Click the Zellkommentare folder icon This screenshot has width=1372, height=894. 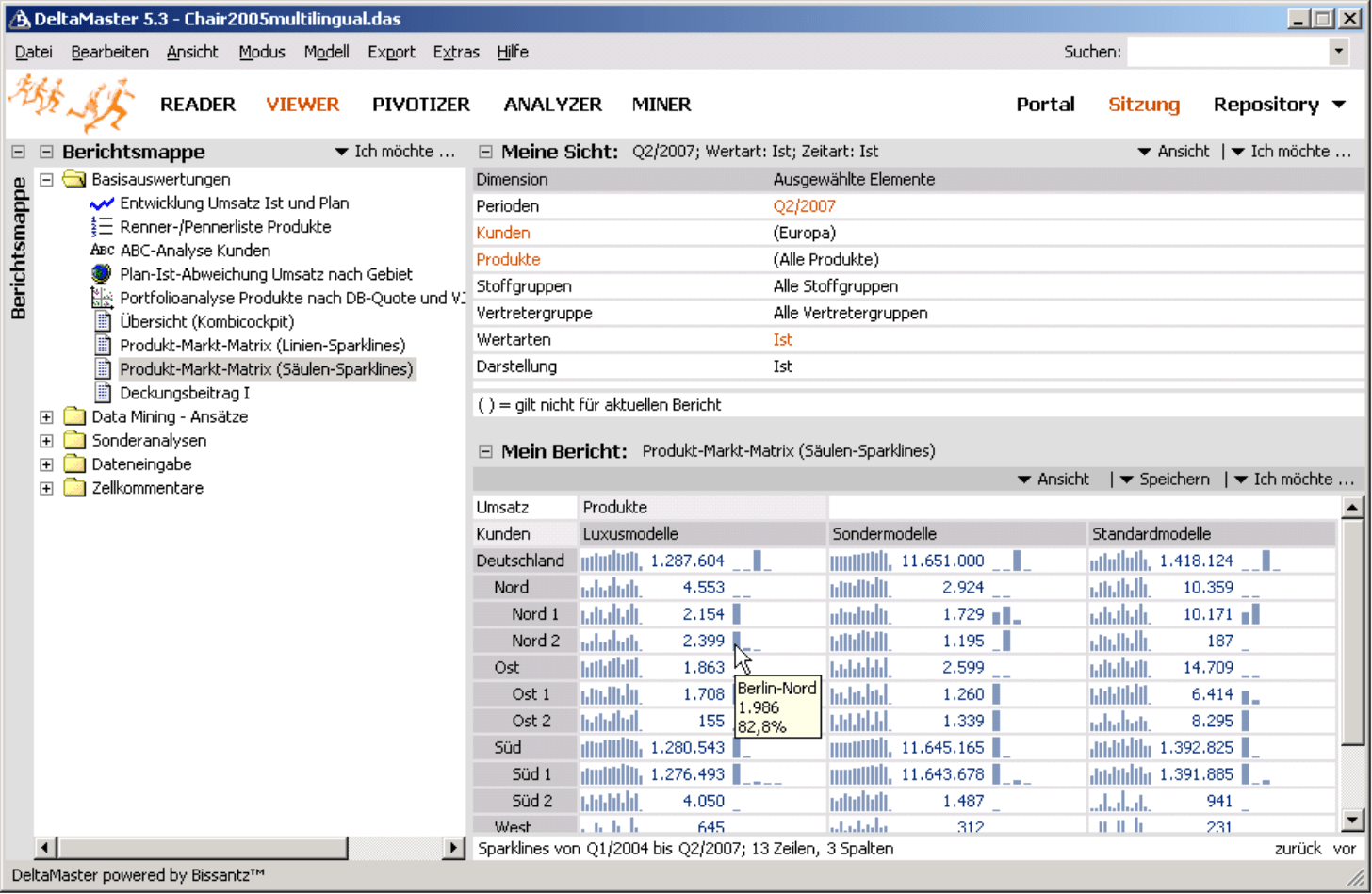coord(74,488)
